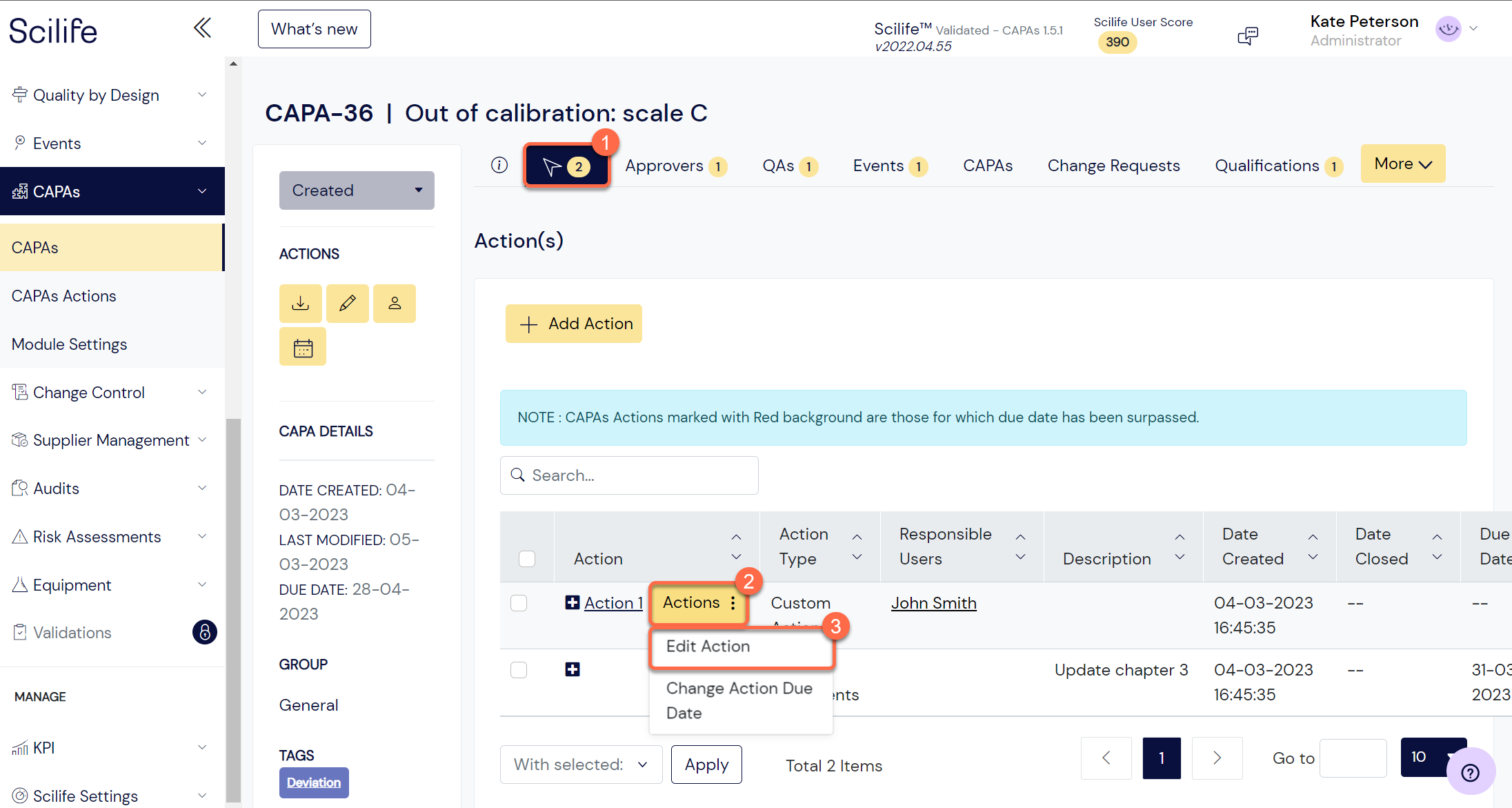The image size is (1512, 808).
Task: Click the assign user person icon
Action: (x=395, y=304)
